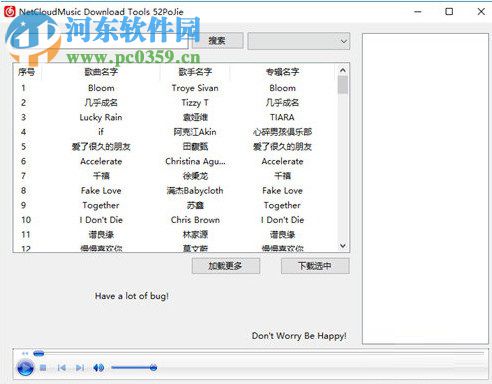Select song Fake Love in row 8
The image size is (492, 384).
click(x=101, y=191)
